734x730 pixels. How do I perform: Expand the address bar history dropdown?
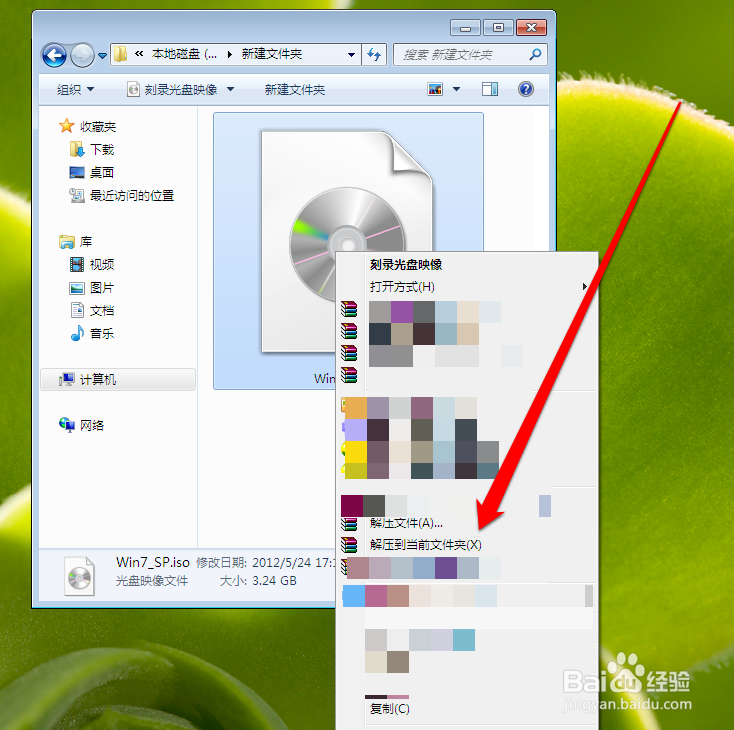point(351,54)
